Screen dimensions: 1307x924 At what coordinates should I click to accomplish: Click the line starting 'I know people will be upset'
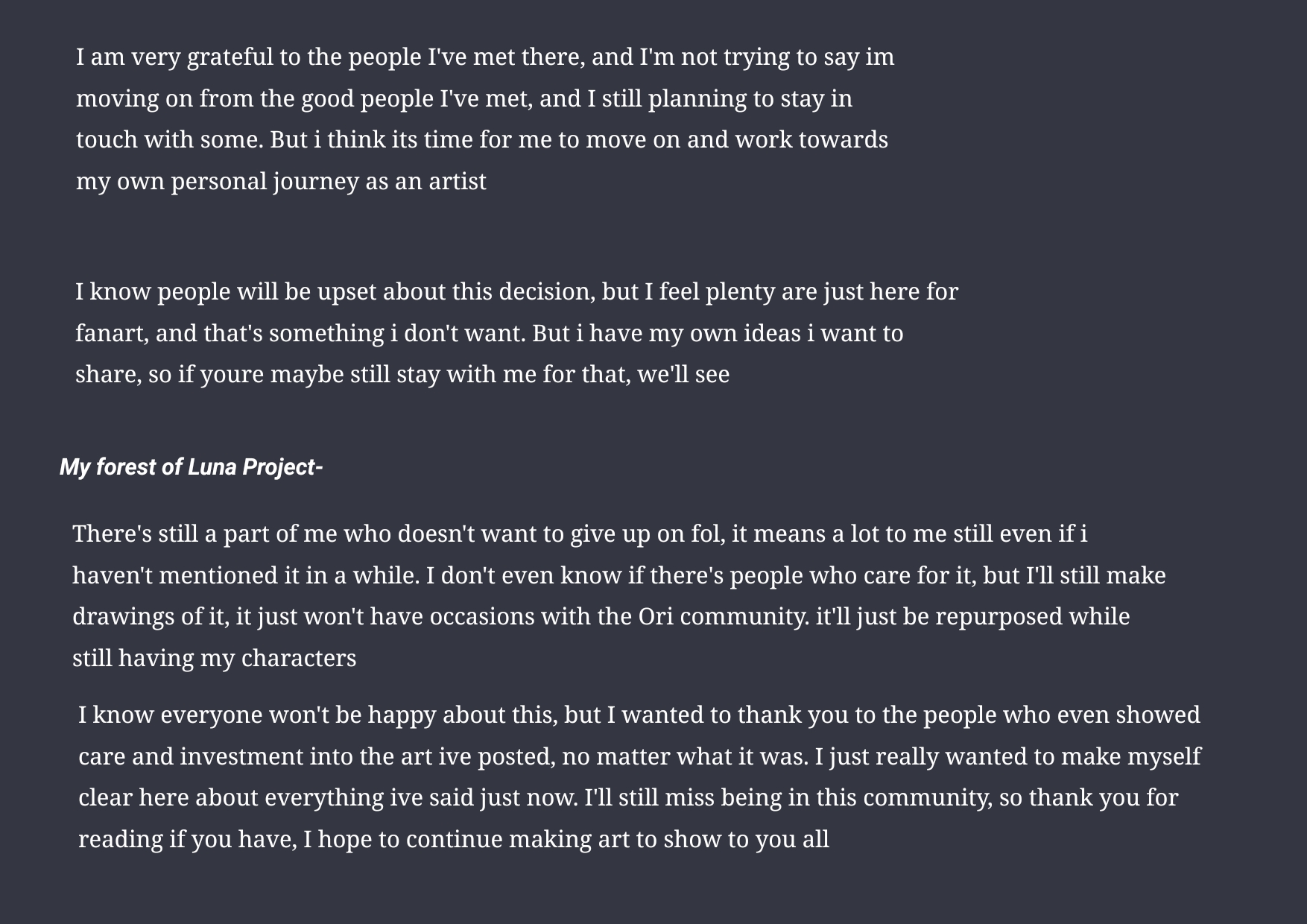coord(516,291)
